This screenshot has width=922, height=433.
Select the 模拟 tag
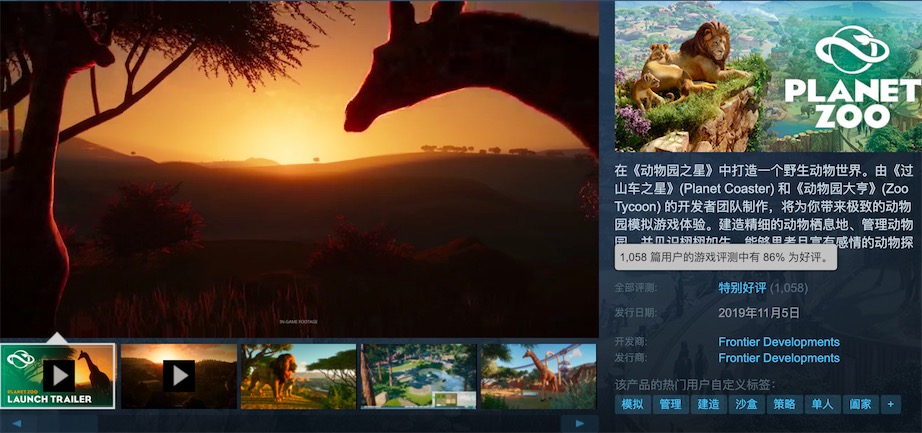click(632, 405)
